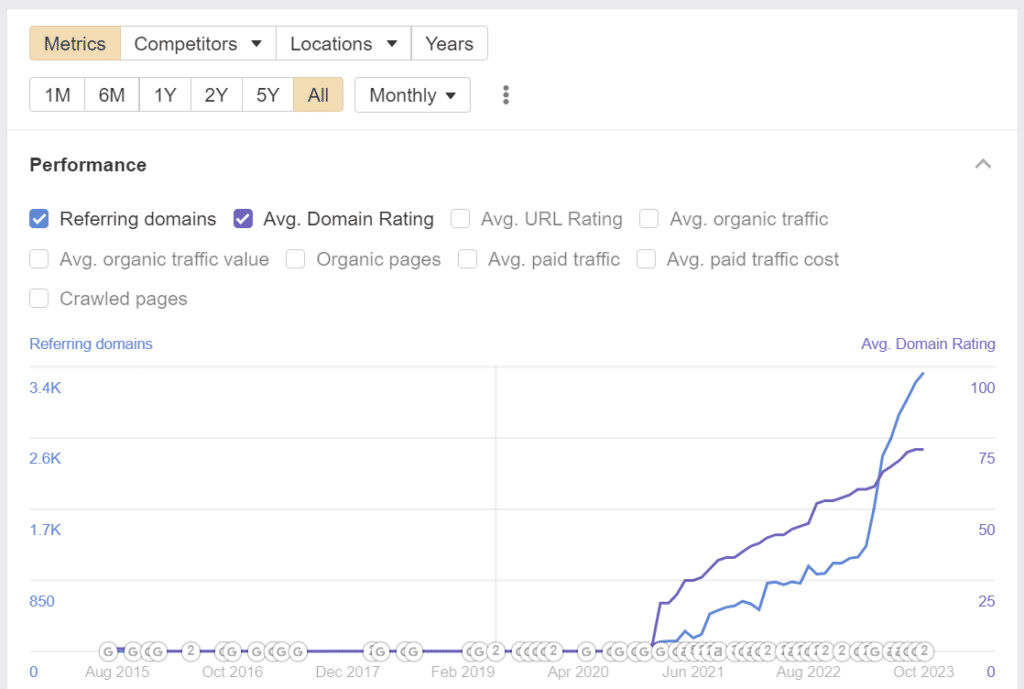The image size is (1024, 689).
Task: Tick the Organic pages checkbox
Action: point(295,259)
